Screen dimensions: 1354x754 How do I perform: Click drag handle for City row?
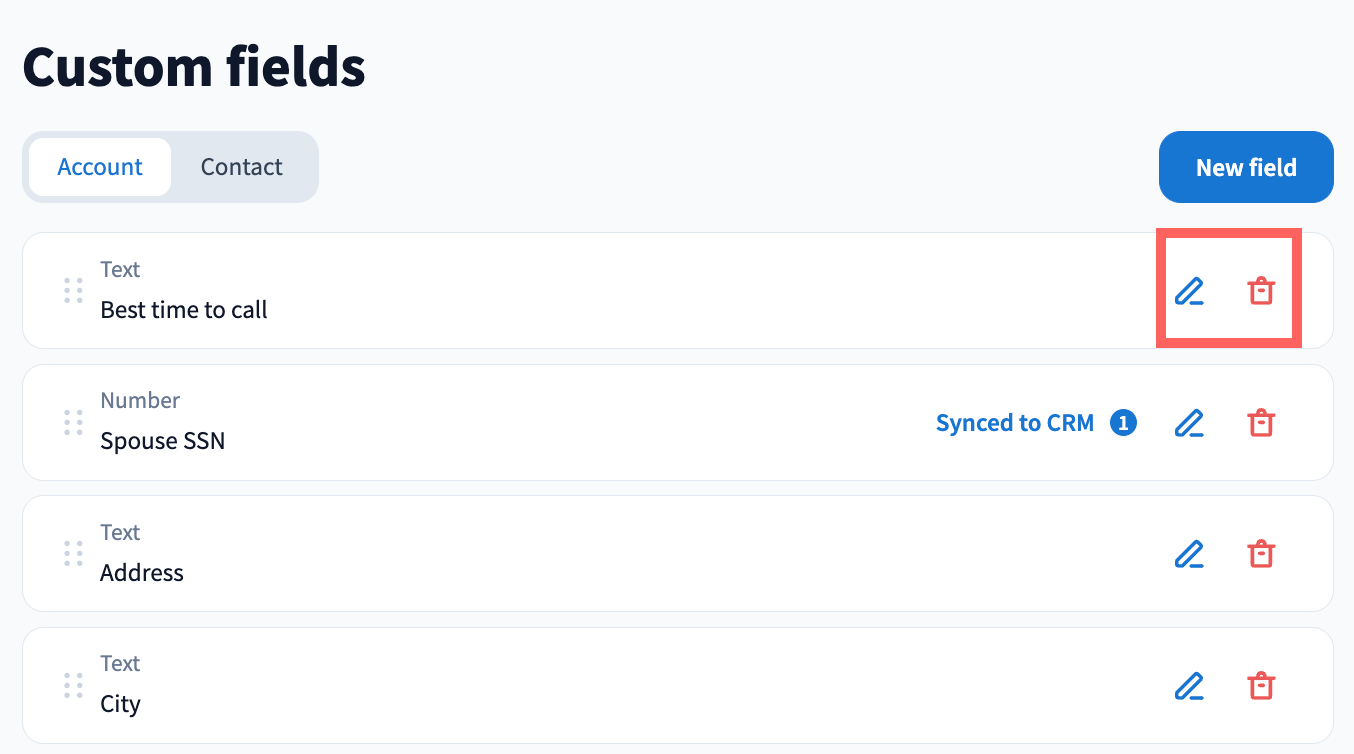pyautogui.click(x=73, y=686)
